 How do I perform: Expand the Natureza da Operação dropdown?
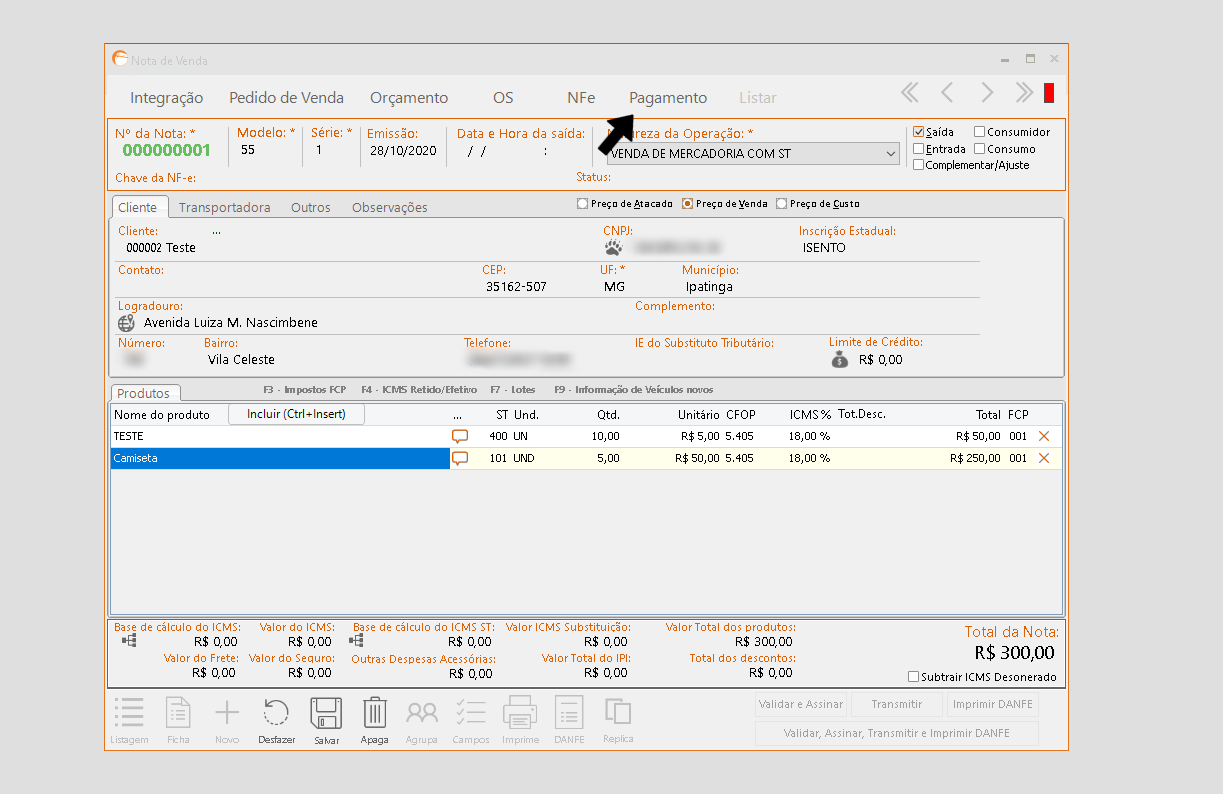coord(891,154)
